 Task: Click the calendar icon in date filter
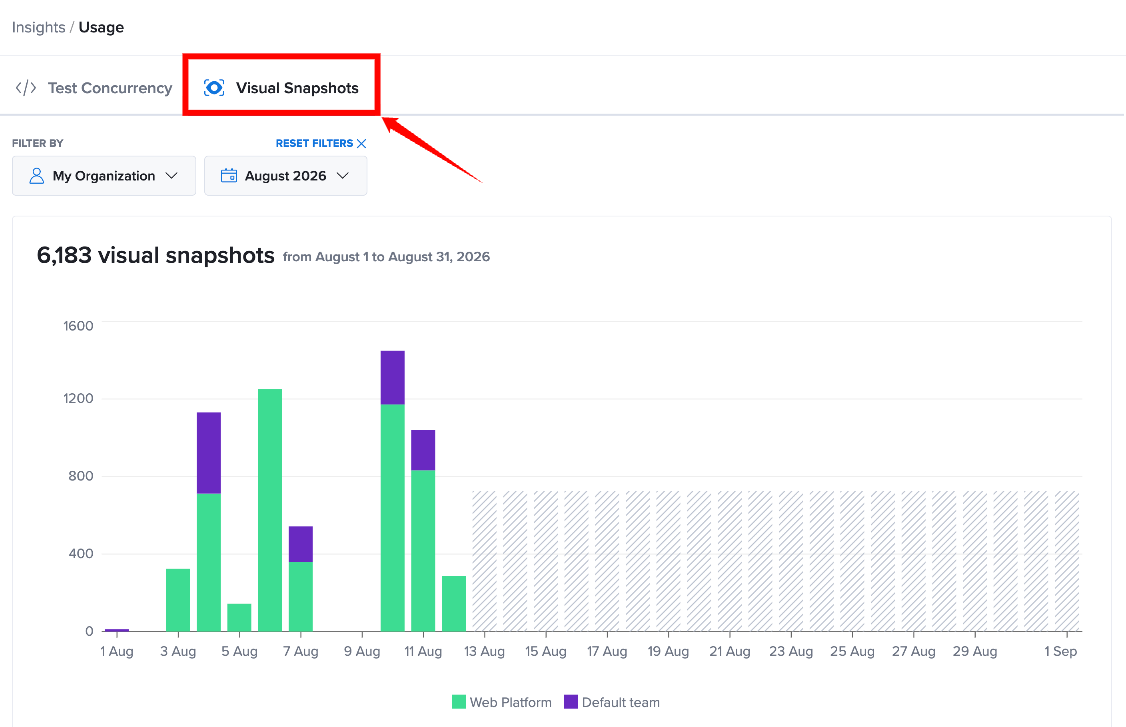coord(228,176)
